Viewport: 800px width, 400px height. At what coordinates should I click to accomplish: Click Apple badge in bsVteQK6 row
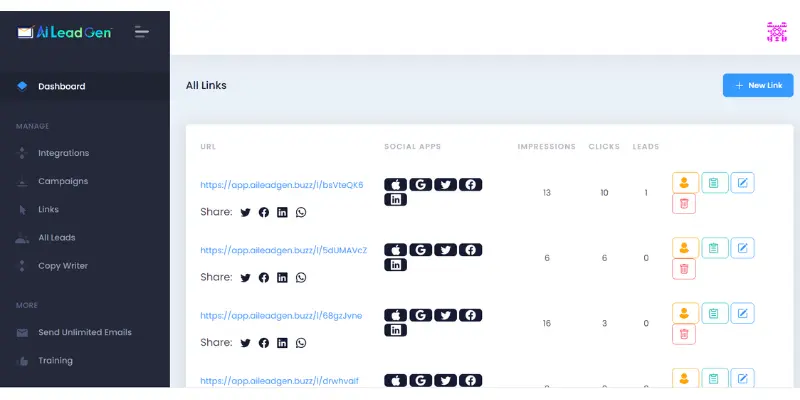point(395,185)
